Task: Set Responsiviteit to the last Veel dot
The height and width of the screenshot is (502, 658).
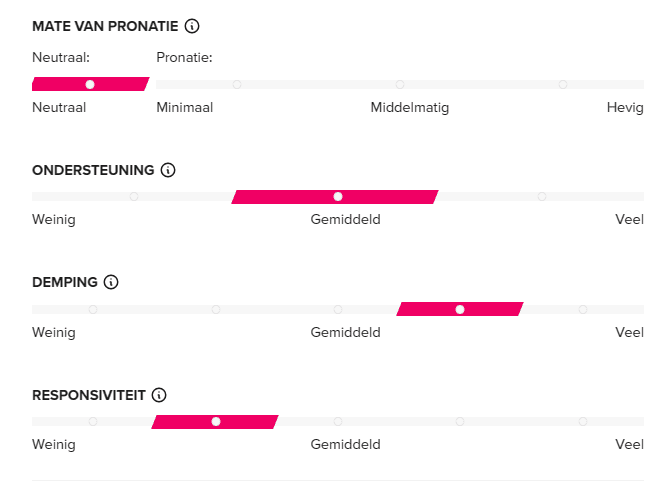Action: click(x=582, y=421)
